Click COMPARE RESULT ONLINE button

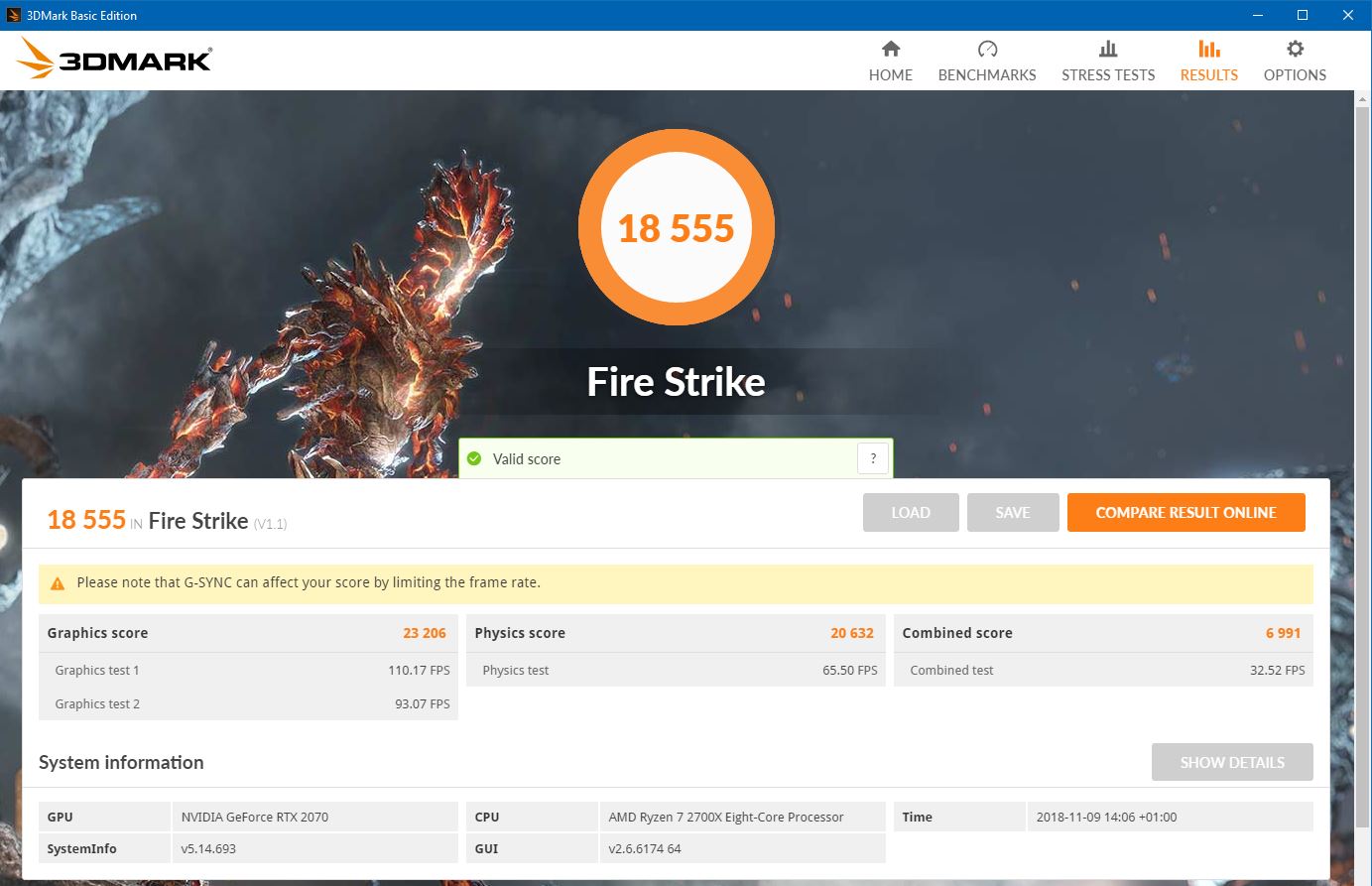pos(1185,513)
